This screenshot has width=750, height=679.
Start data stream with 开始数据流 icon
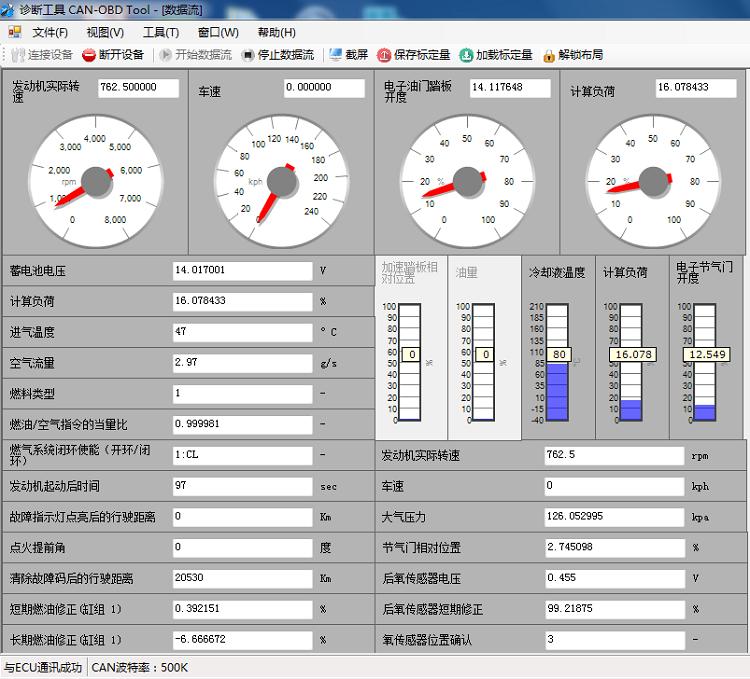[x=165, y=55]
